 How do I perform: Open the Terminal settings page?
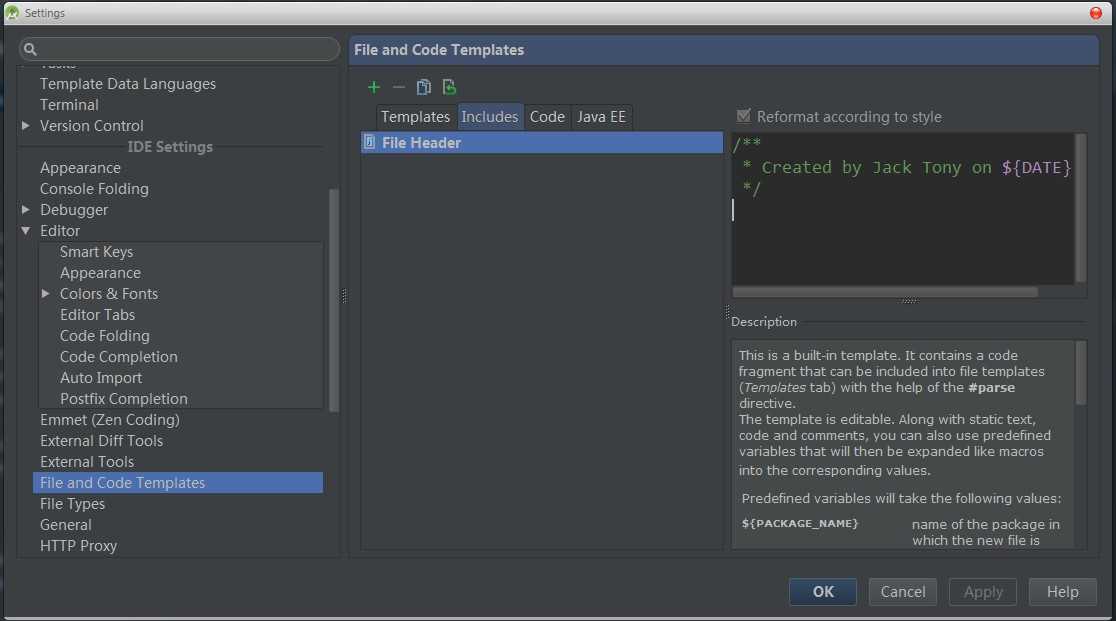69,105
